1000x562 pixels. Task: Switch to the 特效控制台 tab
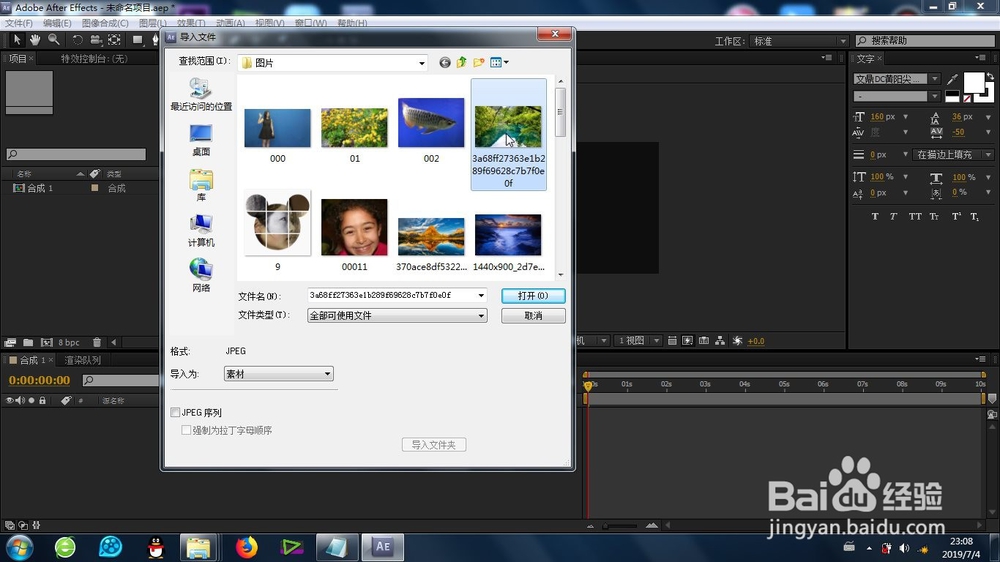coord(94,59)
